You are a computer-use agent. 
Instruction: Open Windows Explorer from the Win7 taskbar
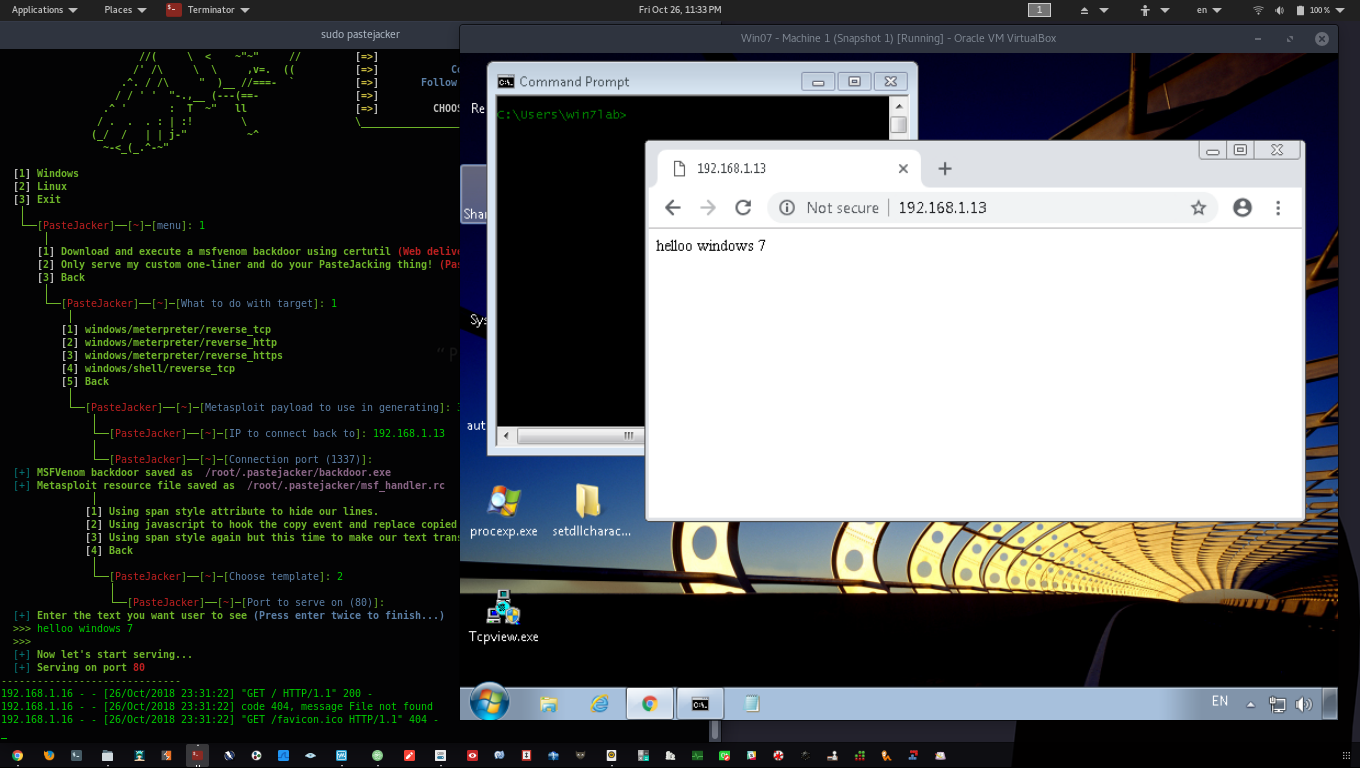coord(548,703)
